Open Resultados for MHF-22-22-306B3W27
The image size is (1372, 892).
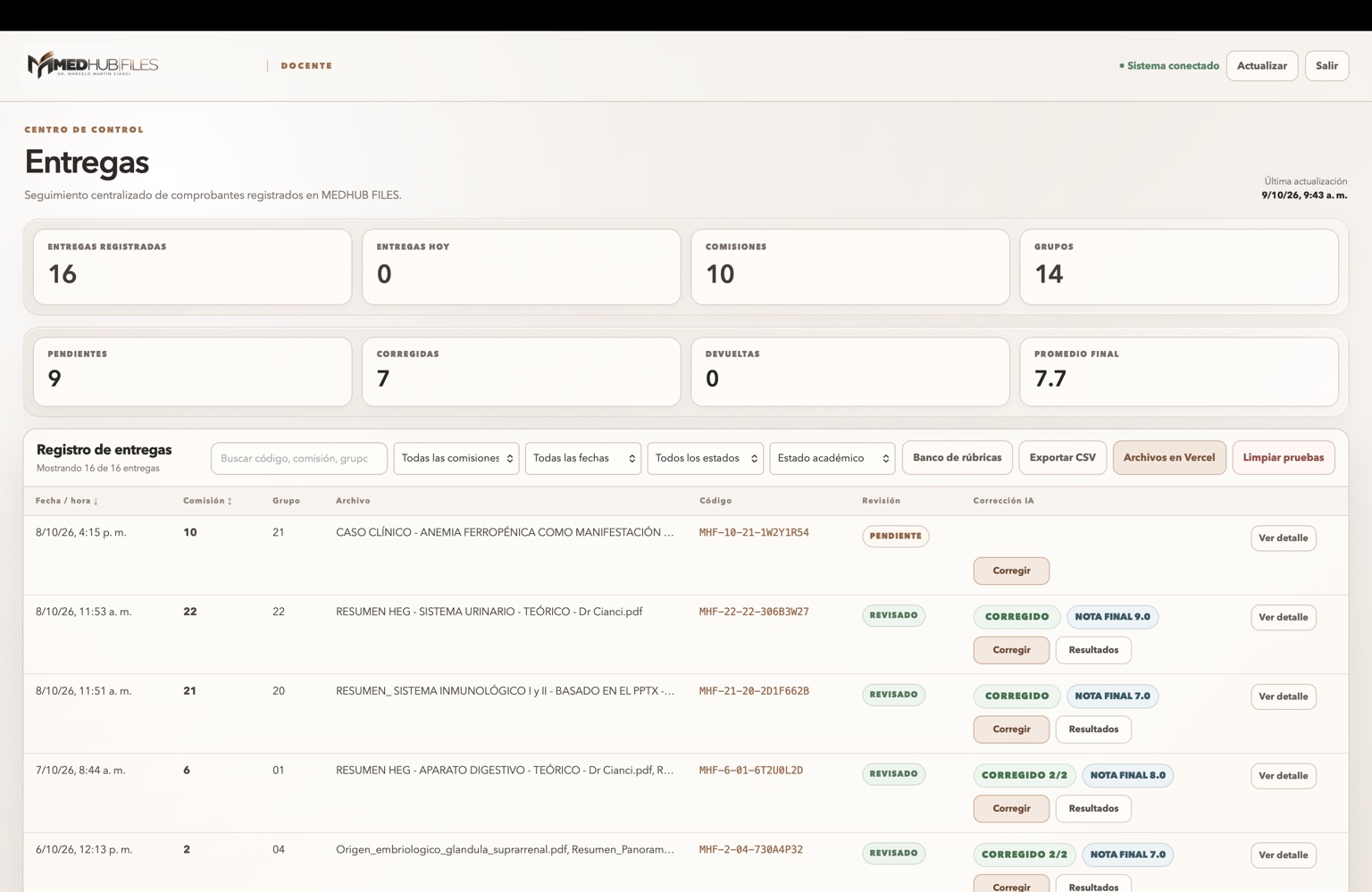pos(1093,650)
